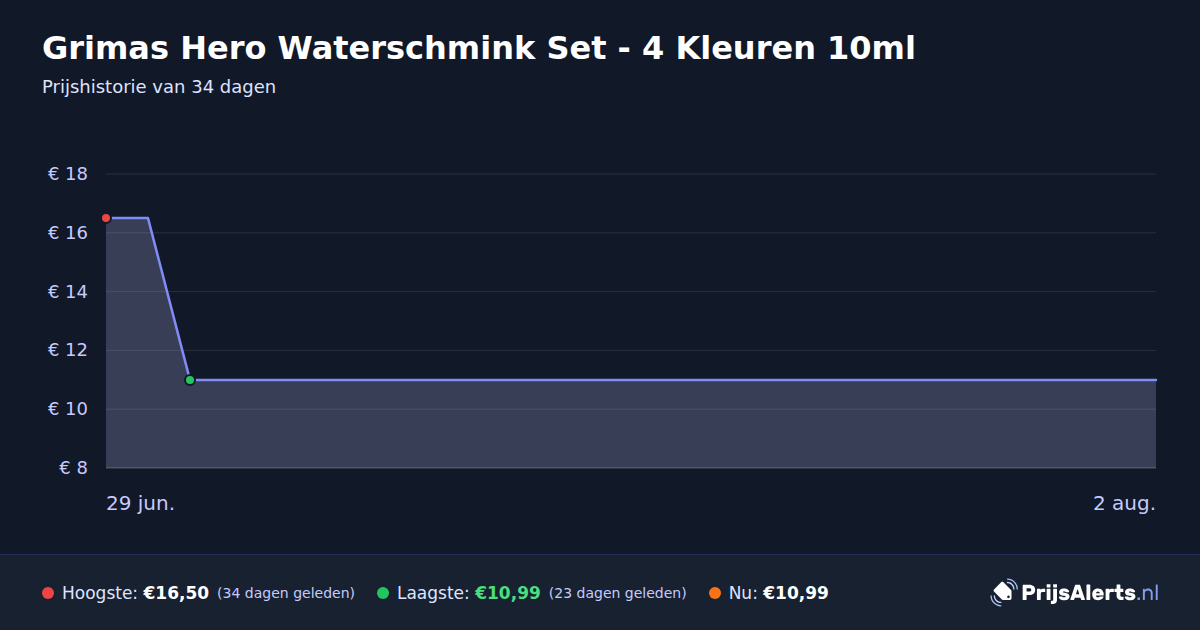
Task: Click the green lowest-price point on the chart
Action: [x=190, y=380]
